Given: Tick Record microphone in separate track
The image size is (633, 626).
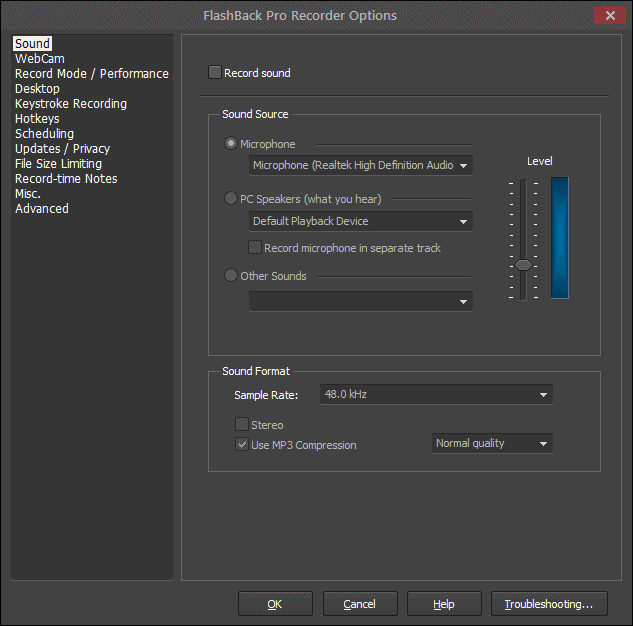Looking at the screenshot, I should 255,247.
